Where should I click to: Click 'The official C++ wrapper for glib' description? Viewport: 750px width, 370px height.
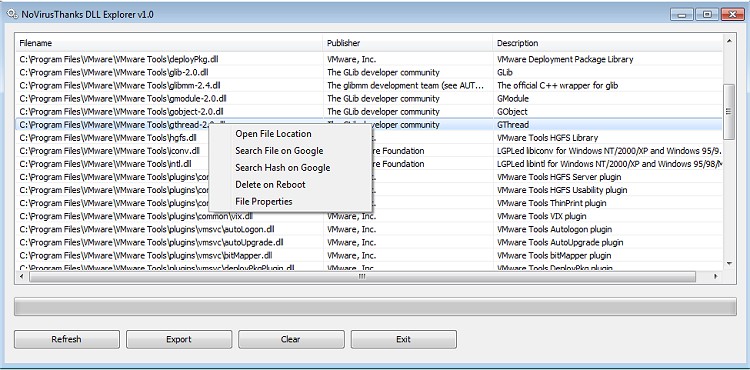pyautogui.click(x=558, y=86)
